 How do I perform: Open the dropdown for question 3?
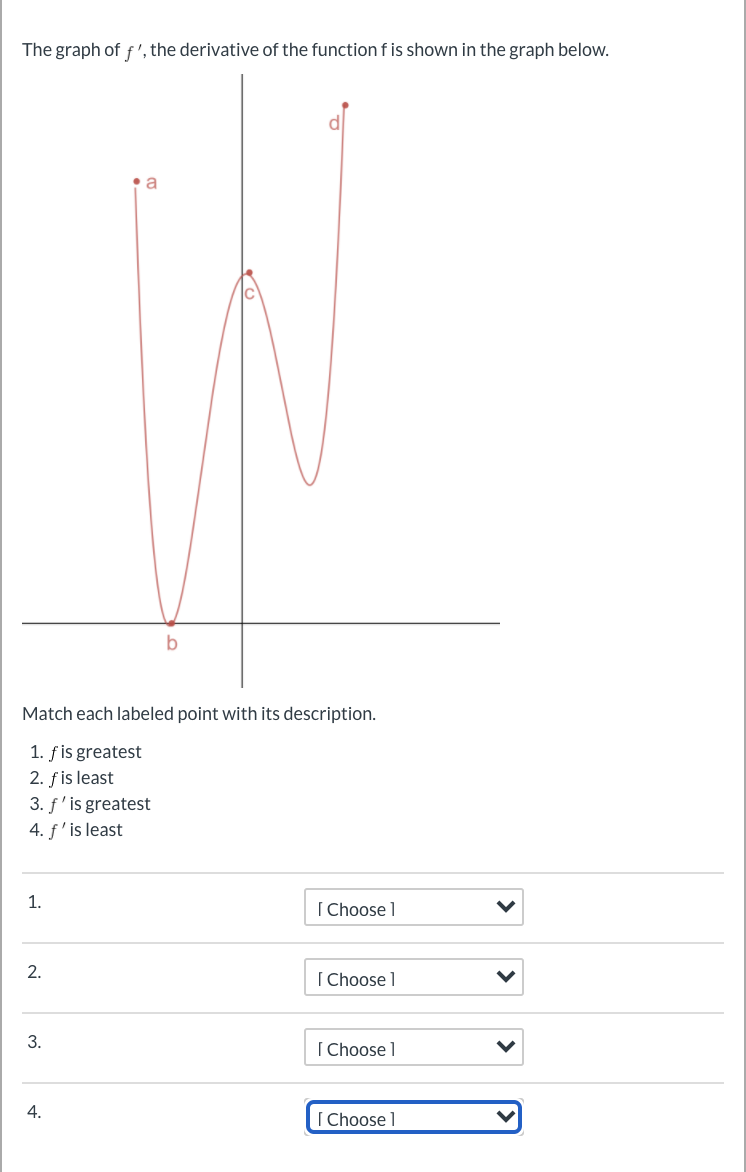[413, 1047]
